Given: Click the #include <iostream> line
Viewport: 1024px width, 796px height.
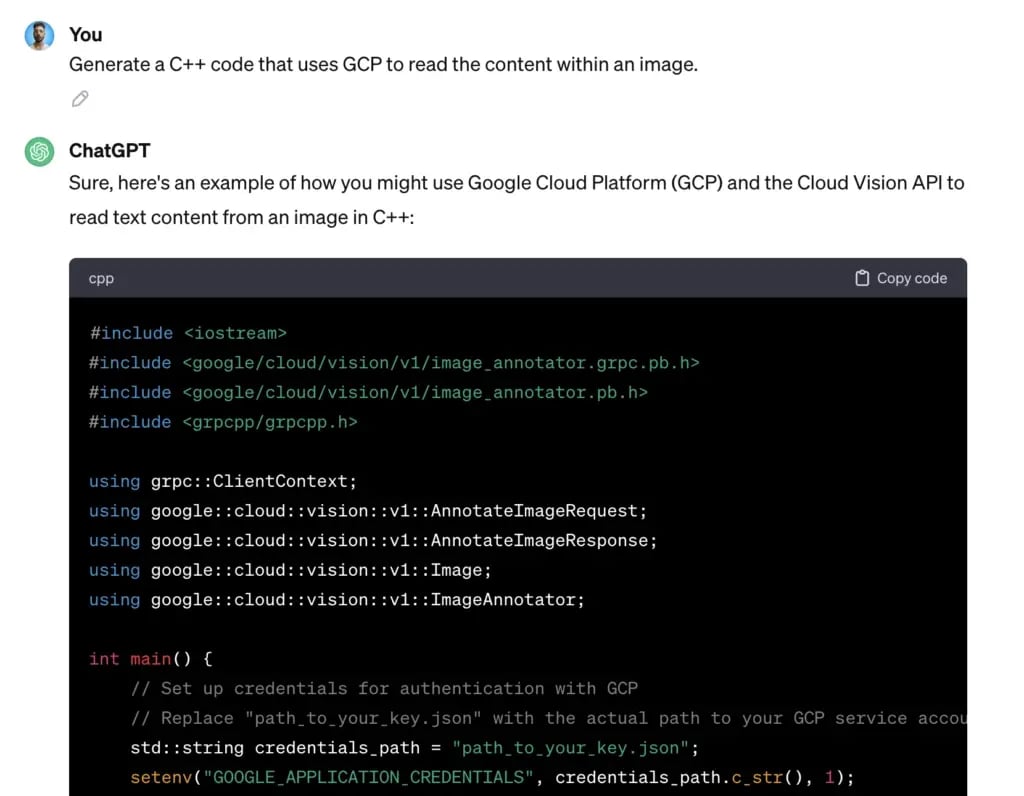Looking at the screenshot, I should 188,333.
